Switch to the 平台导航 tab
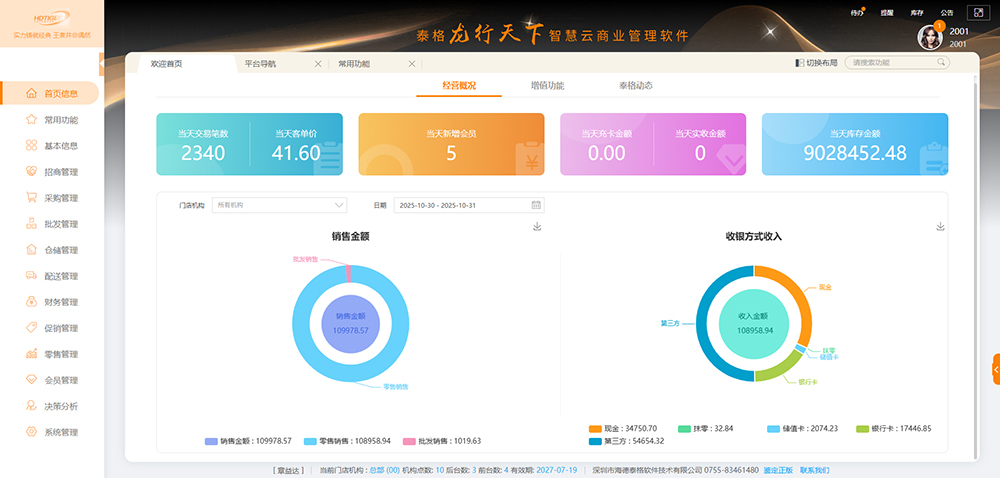 click(261, 64)
